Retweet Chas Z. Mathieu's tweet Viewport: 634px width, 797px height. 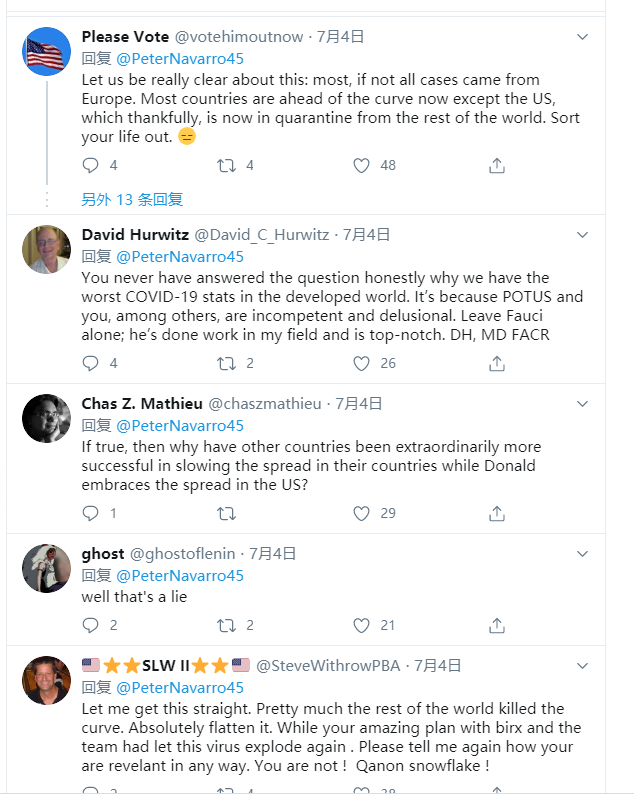pyautogui.click(x=227, y=513)
